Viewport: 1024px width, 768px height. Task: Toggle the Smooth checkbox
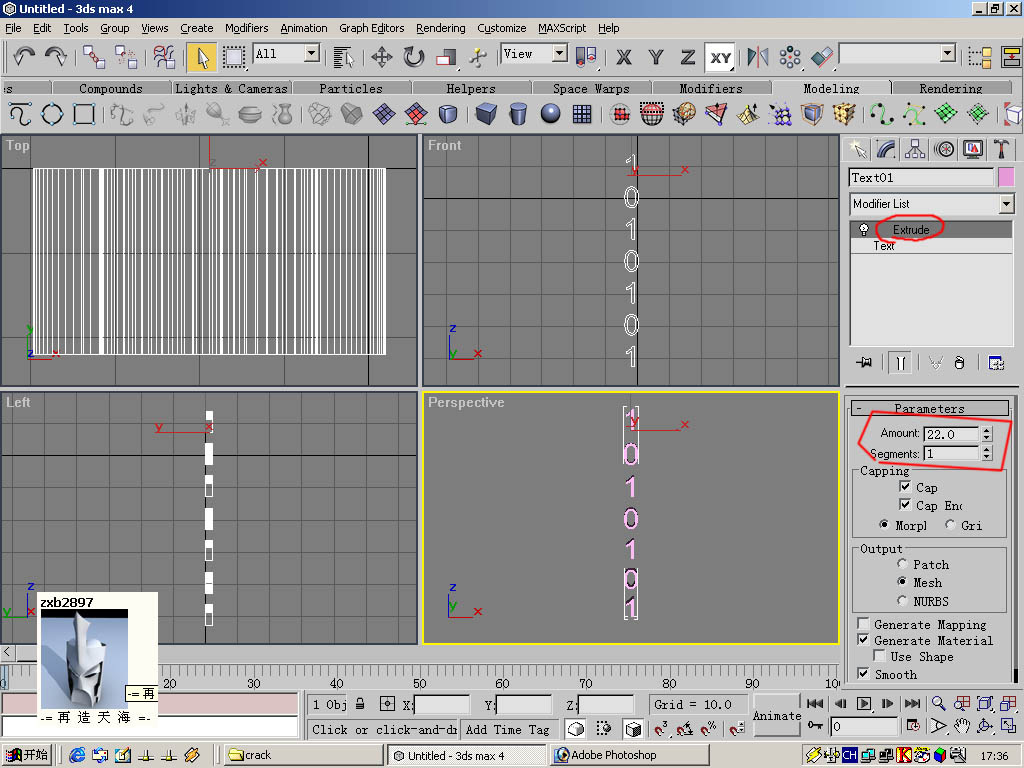[x=863, y=673]
